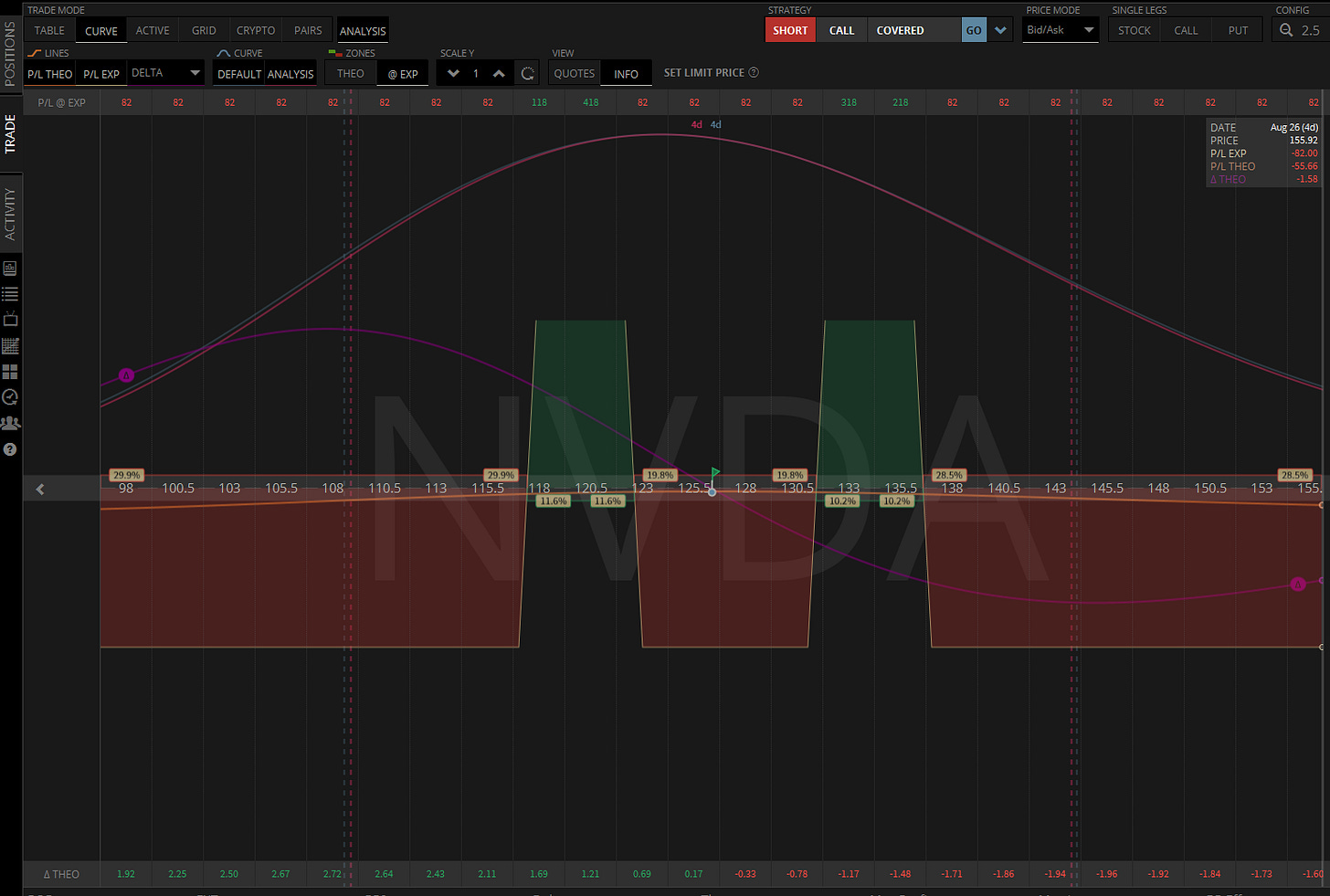This screenshot has width=1330, height=896.
Task: Click the 125.5 price marker circle on axis
Action: tap(712, 492)
